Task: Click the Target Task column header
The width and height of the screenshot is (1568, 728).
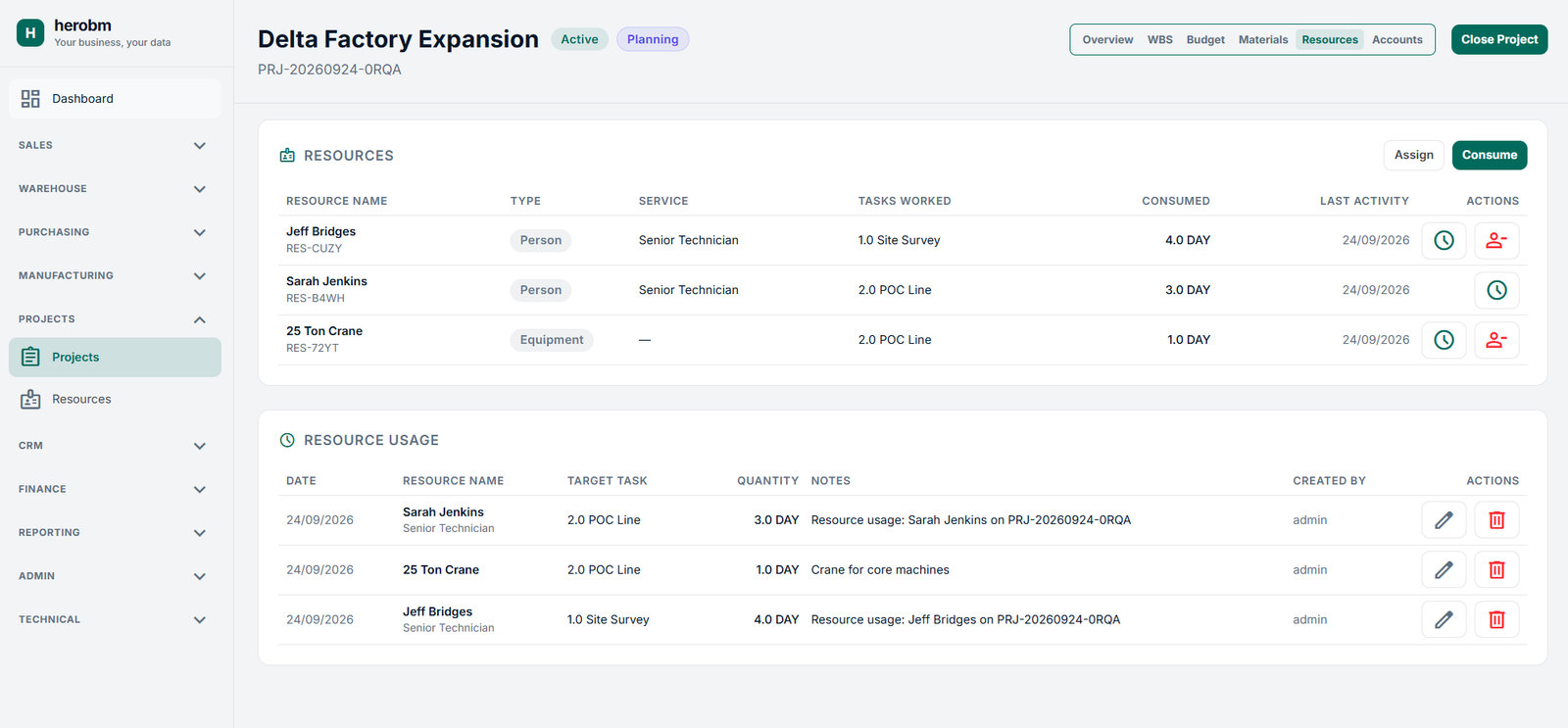Action: [x=608, y=481]
